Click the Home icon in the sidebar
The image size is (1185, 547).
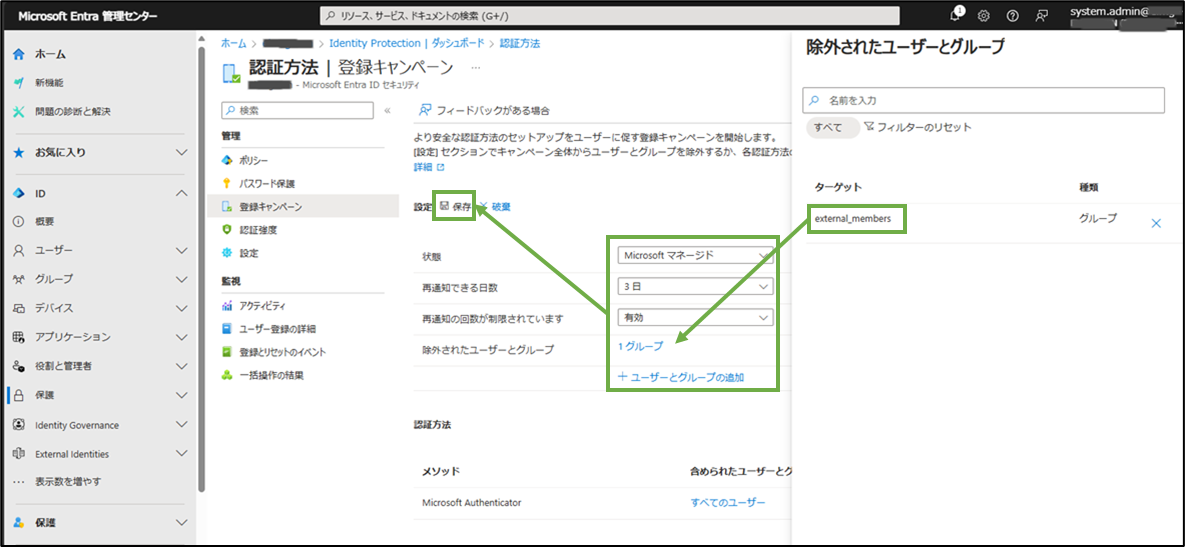coord(19,54)
